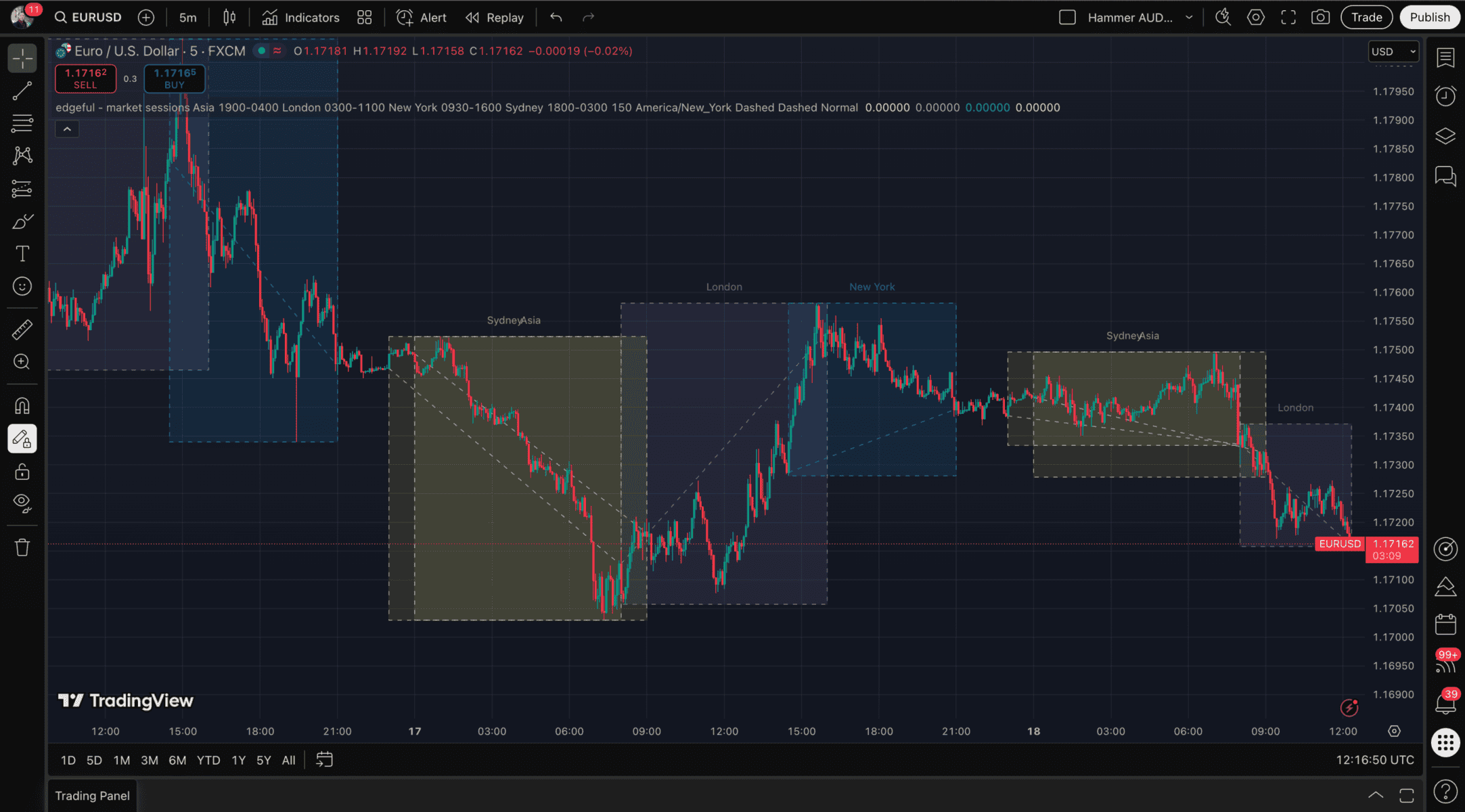The height and width of the screenshot is (812, 1465).
Task: Toggle lock all drawing tools
Action: pos(22,472)
